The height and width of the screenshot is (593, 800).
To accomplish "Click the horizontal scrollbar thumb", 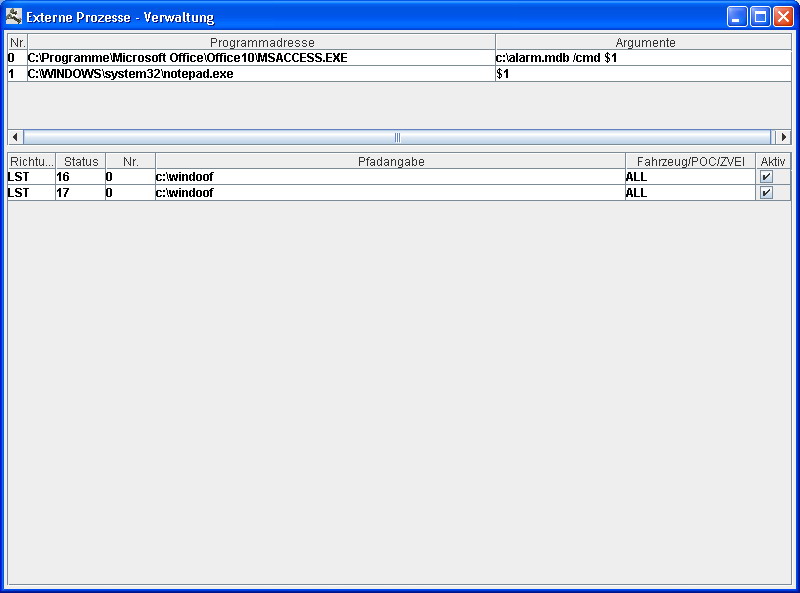I will click(397, 137).
